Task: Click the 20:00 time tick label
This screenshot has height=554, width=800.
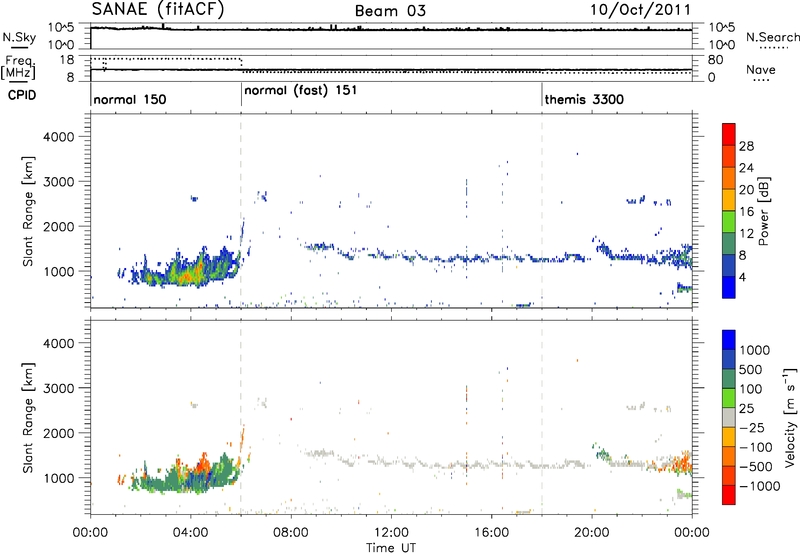Action: pyautogui.click(x=591, y=533)
